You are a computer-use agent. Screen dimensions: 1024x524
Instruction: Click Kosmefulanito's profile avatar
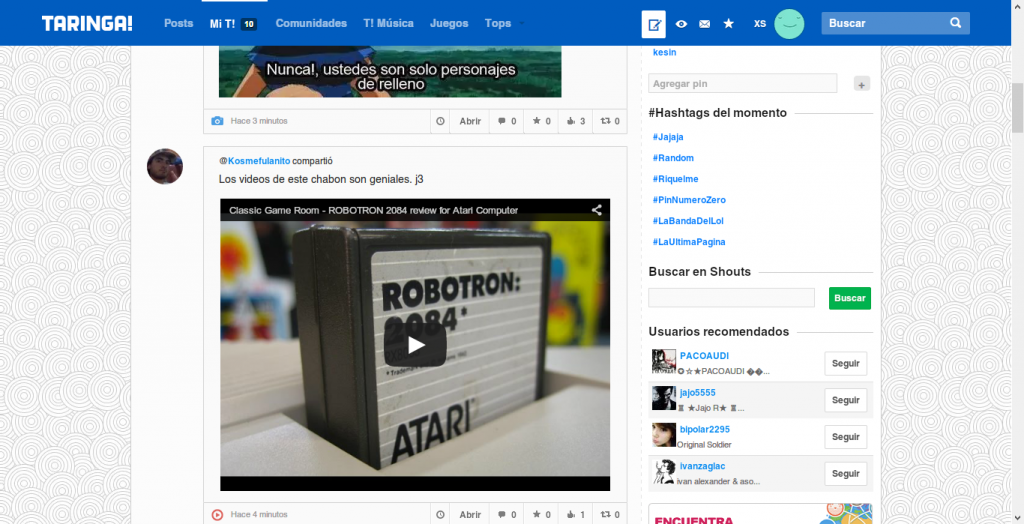pyautogui.click(x=165, y=167)
